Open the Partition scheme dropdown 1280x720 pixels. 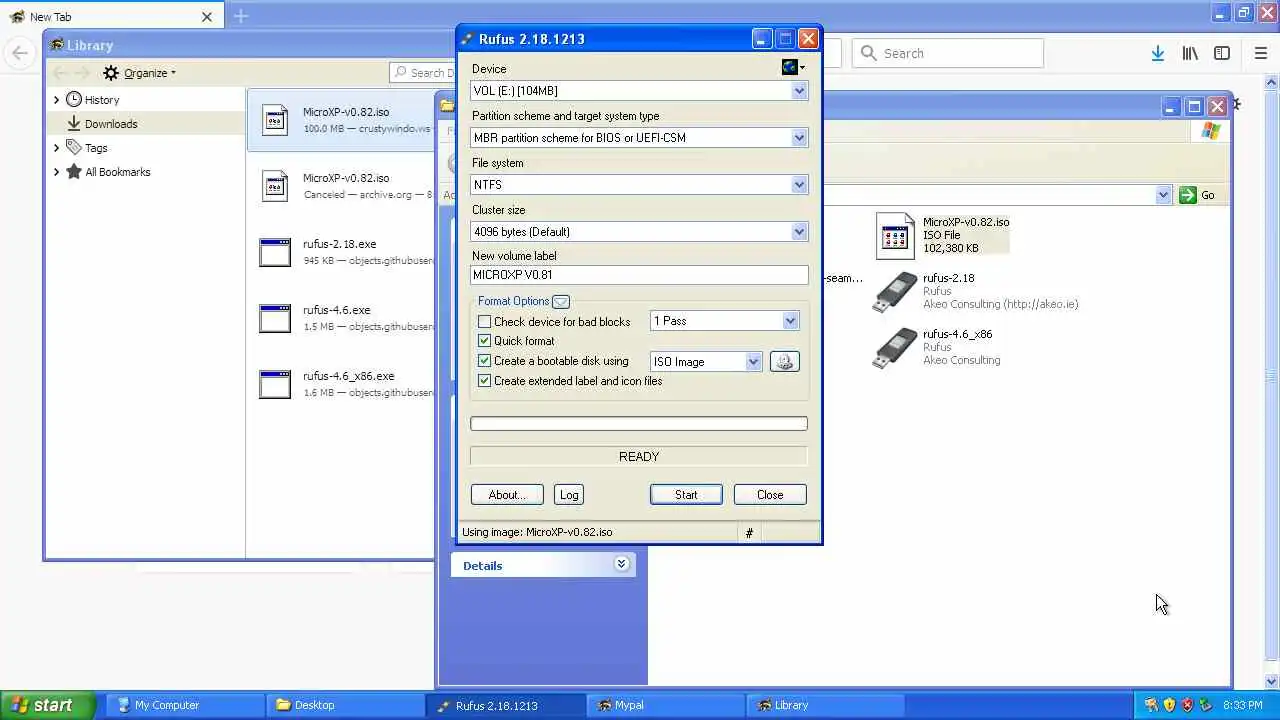[639, 138]
